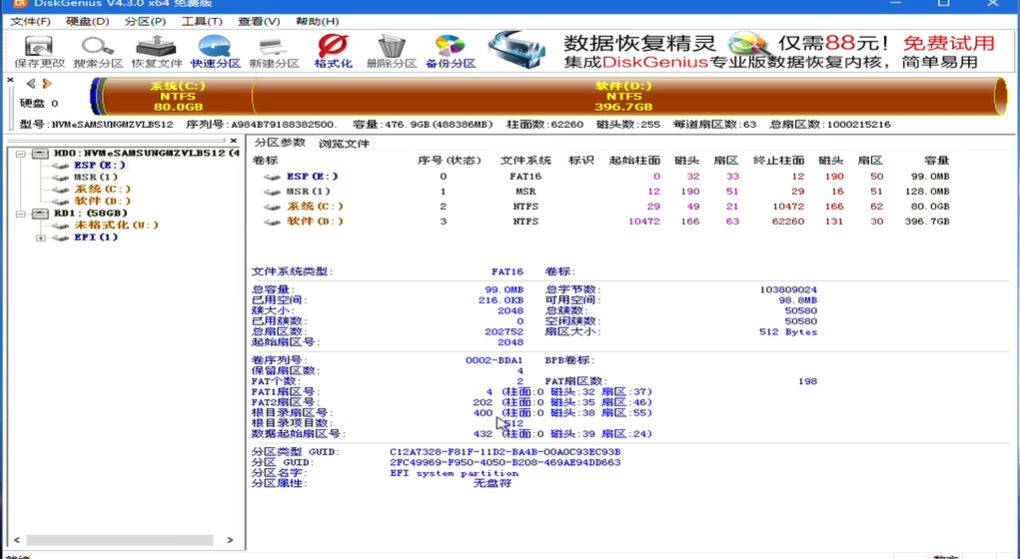Click the 80.0GB capacity cell
The image size is (1020, 559).
(930, 206)
